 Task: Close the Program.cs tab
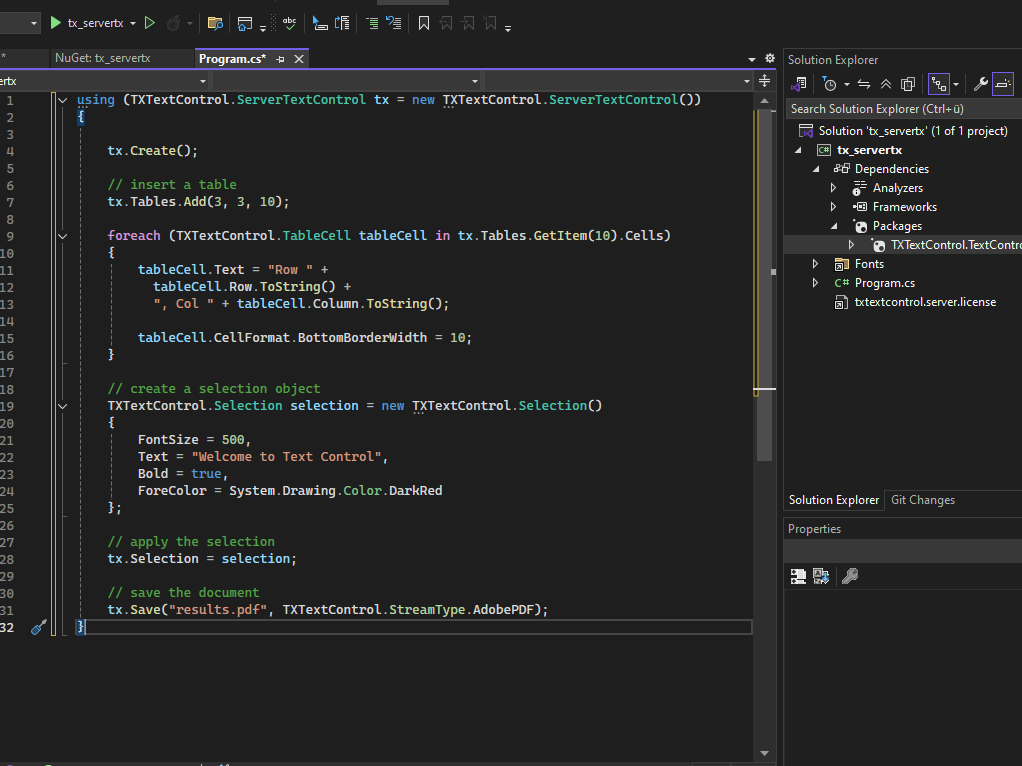299,59
